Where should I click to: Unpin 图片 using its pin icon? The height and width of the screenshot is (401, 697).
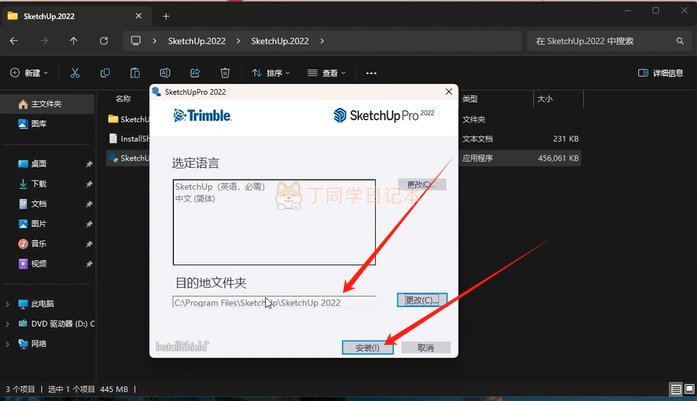(89, 224)
